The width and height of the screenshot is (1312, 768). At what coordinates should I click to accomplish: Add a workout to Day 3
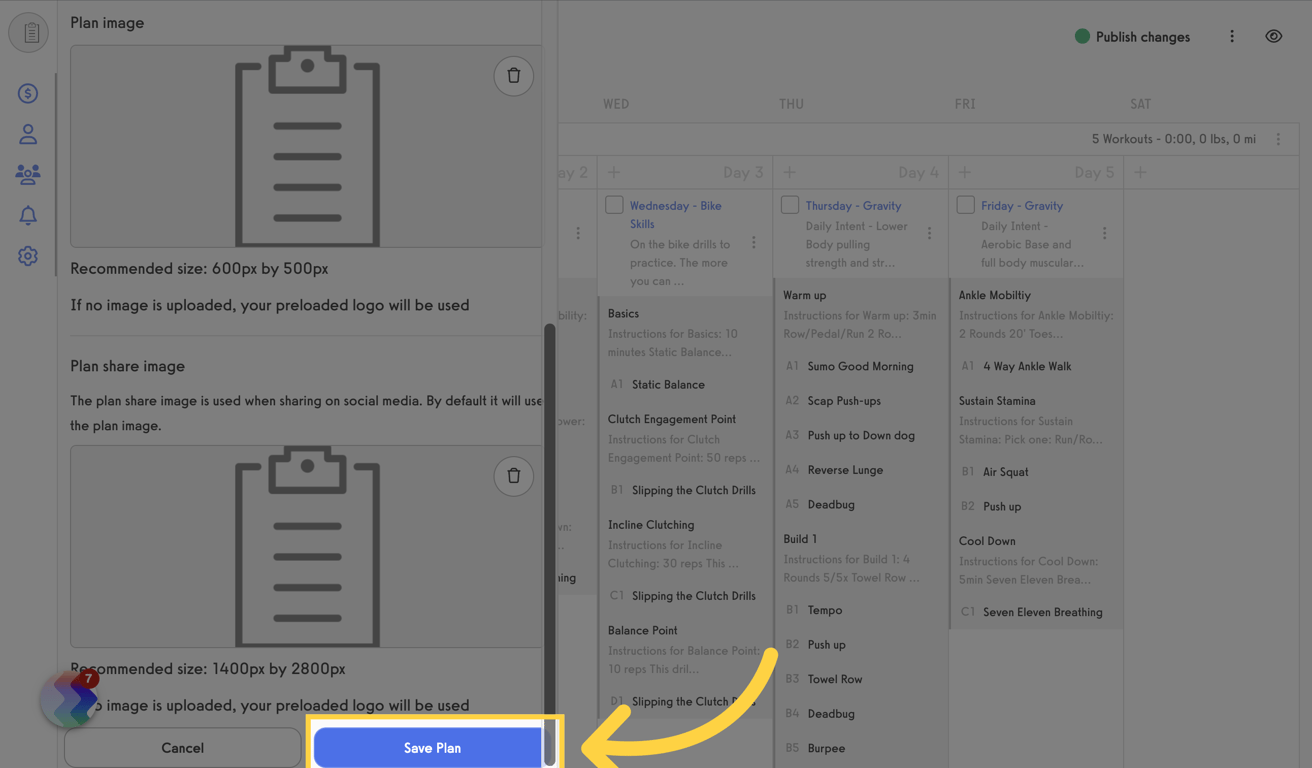(x=614, y=172)
